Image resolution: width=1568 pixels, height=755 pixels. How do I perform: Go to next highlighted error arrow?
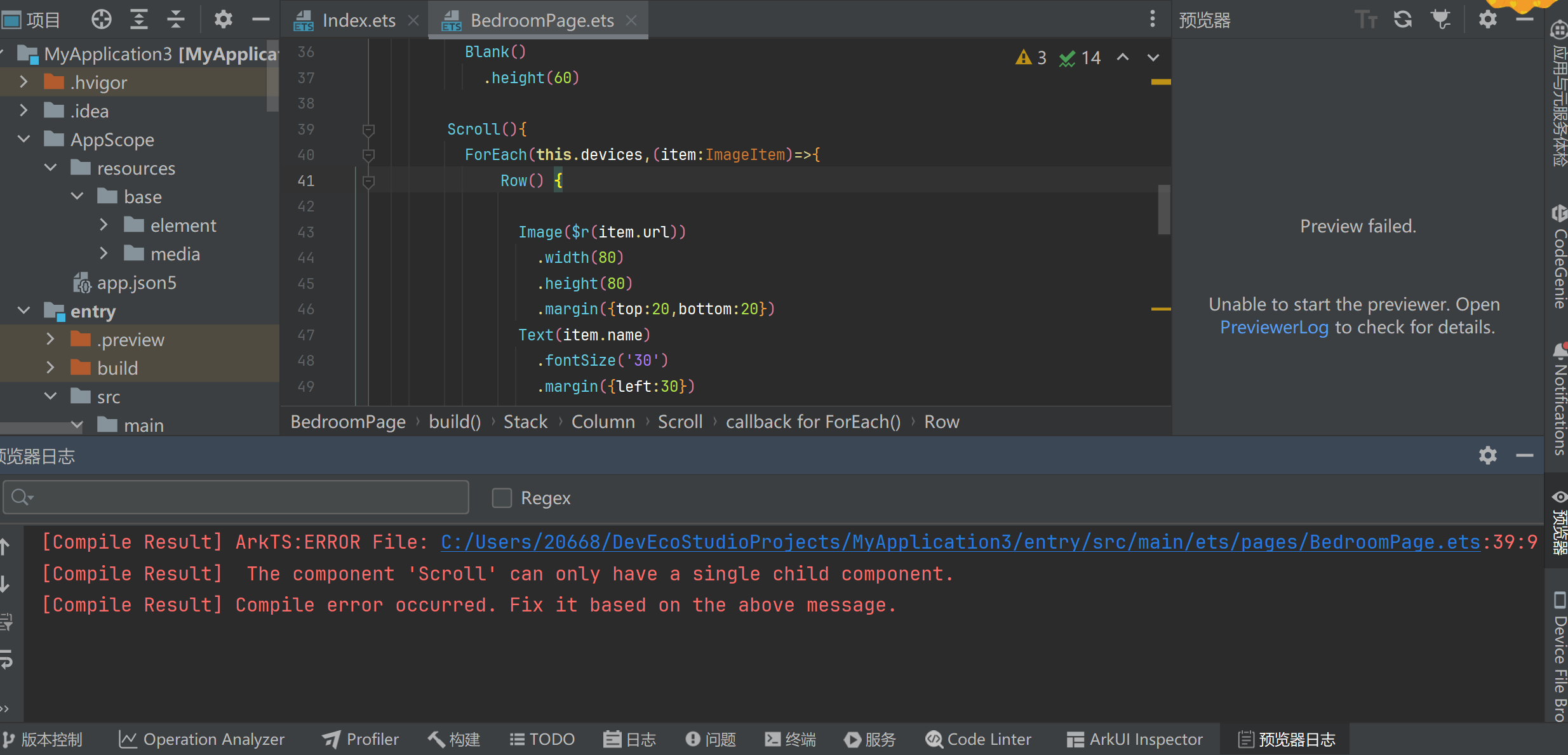1153,57
